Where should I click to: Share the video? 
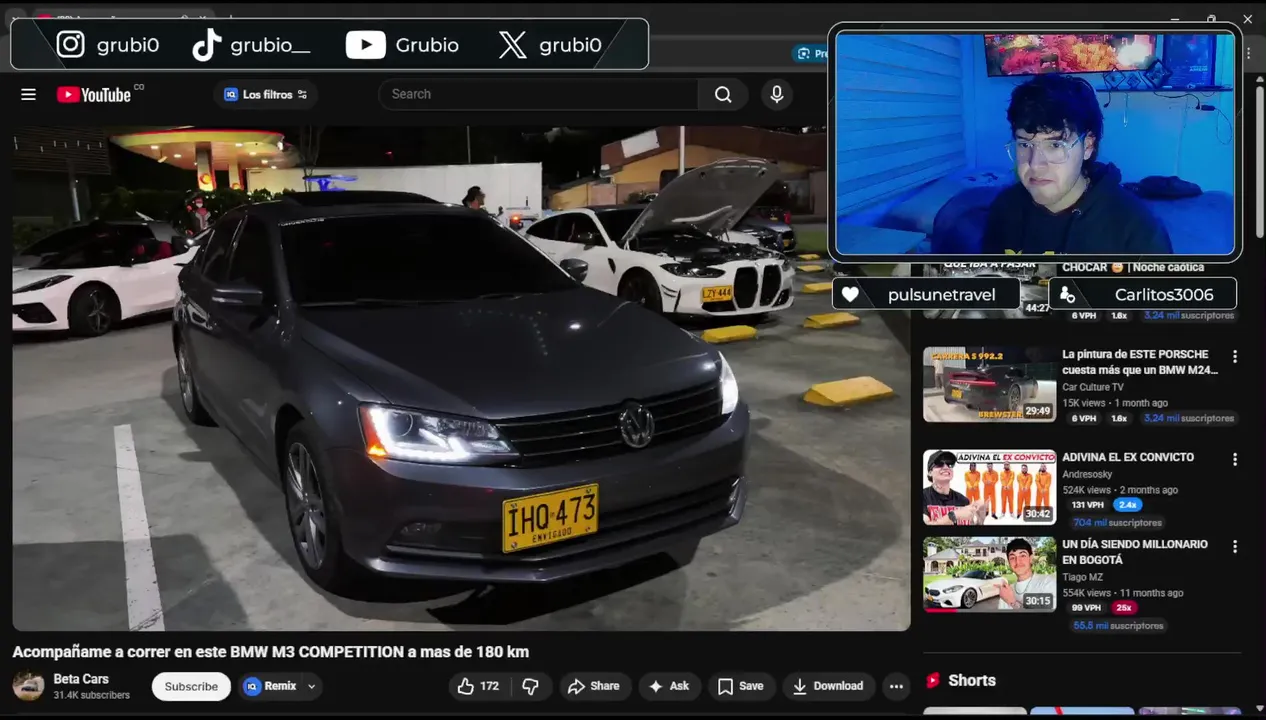point(594,686)
